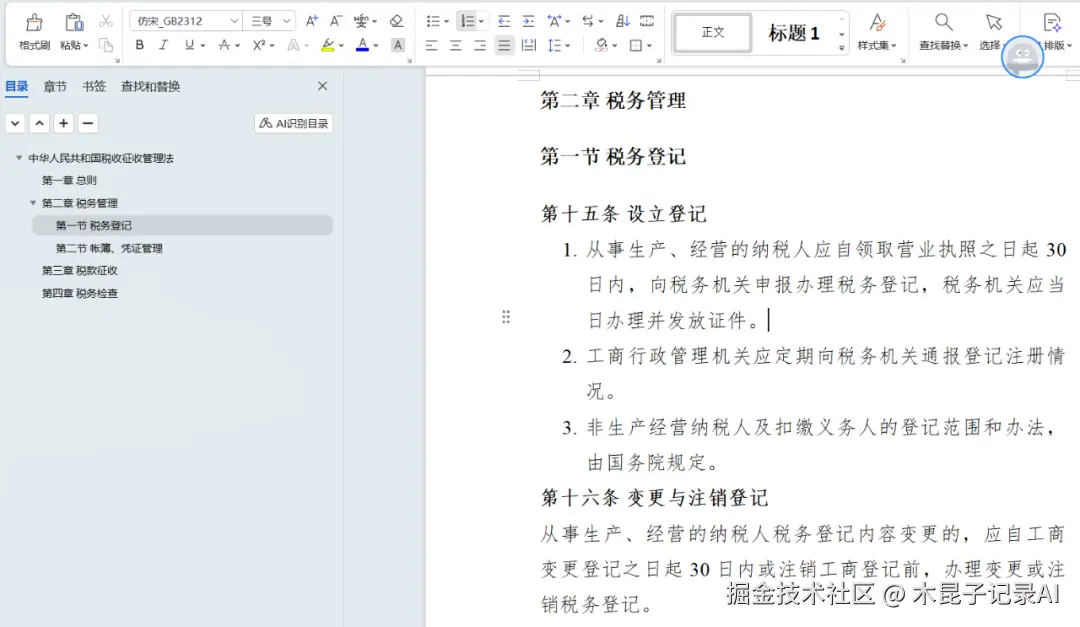Collapse 中华人民共和国税收征收管理法 tree node
Screen dimensions: 1080x627
19,158
